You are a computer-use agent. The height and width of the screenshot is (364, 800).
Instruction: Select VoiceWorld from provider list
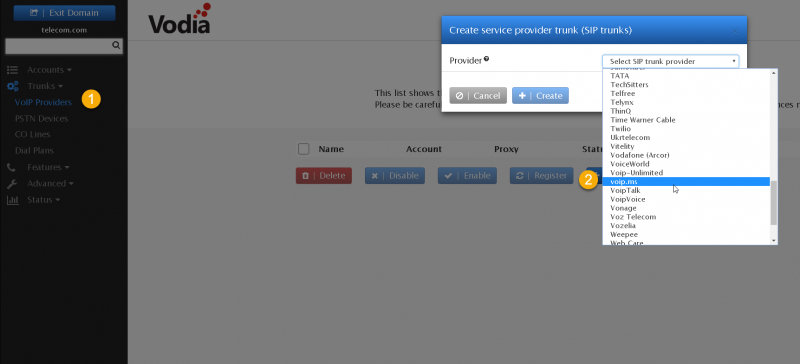686,164
